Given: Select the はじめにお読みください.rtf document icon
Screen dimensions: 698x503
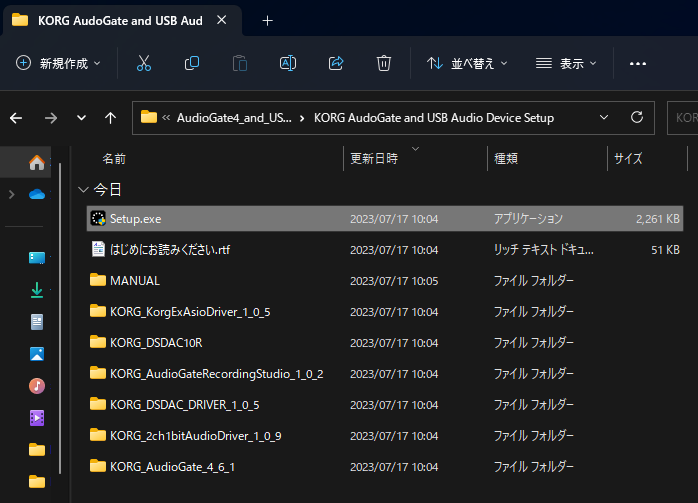Looking at the screenshot, I should [x=98, y=249].
